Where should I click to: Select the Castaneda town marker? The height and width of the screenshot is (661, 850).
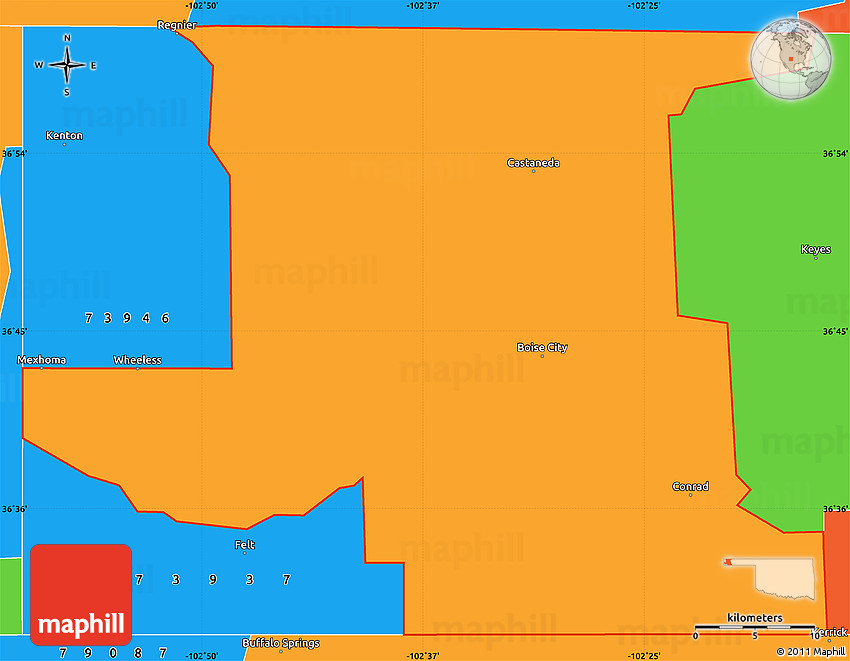(533, 171)
